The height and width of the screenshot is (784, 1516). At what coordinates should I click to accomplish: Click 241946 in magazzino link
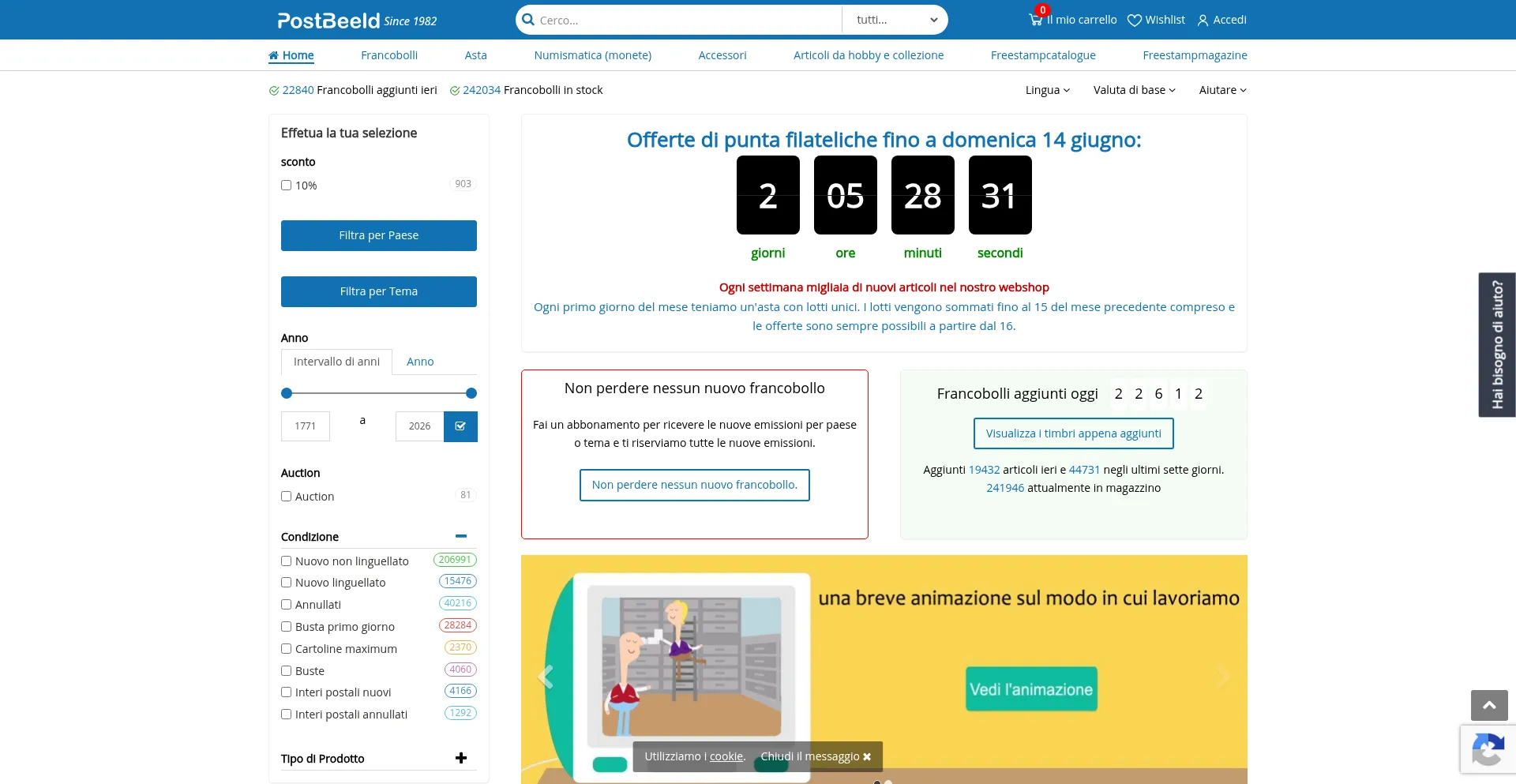pos(1005,488)
